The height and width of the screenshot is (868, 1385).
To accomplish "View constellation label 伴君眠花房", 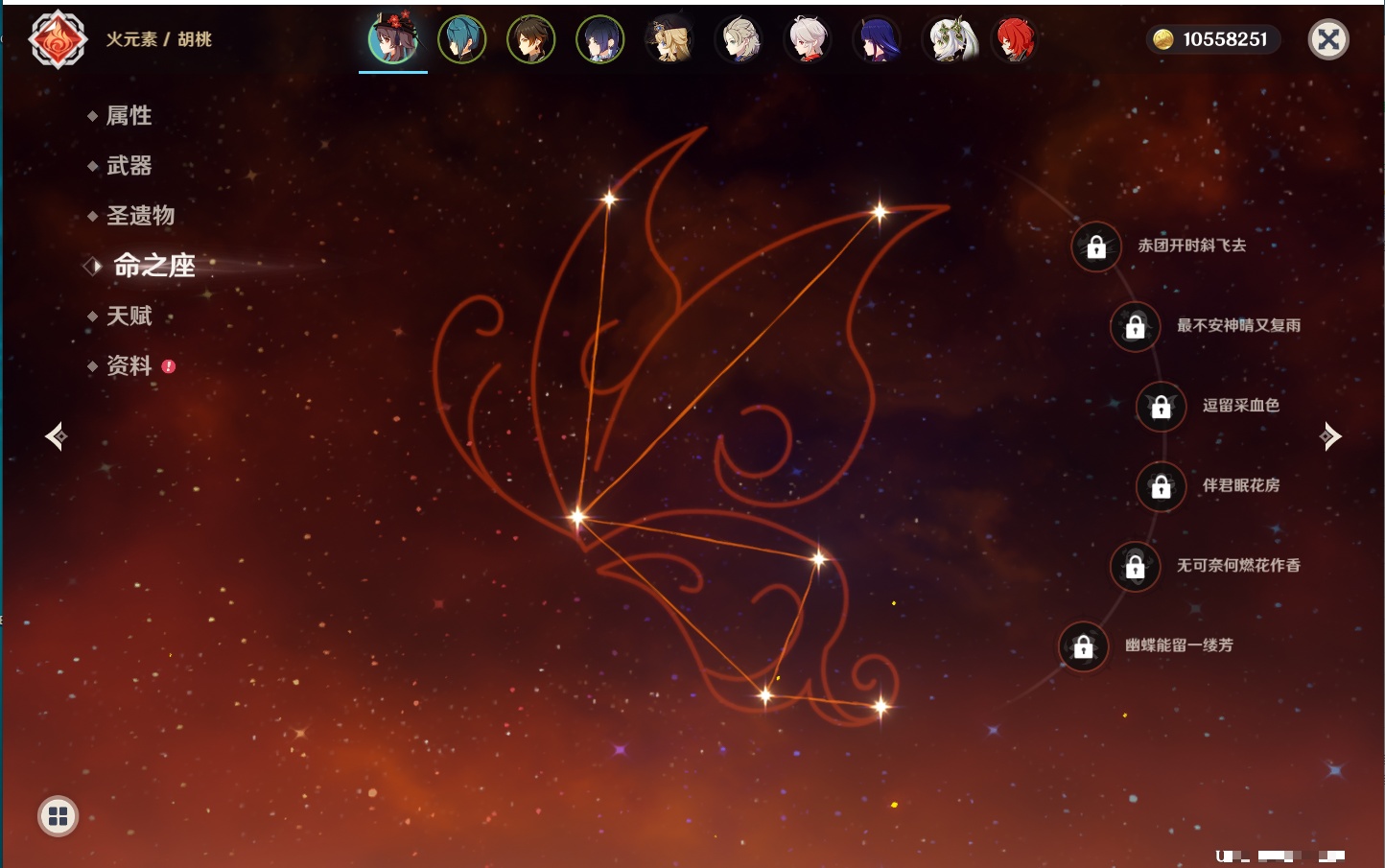I will pyautogui.click(x=1241, y=485).
